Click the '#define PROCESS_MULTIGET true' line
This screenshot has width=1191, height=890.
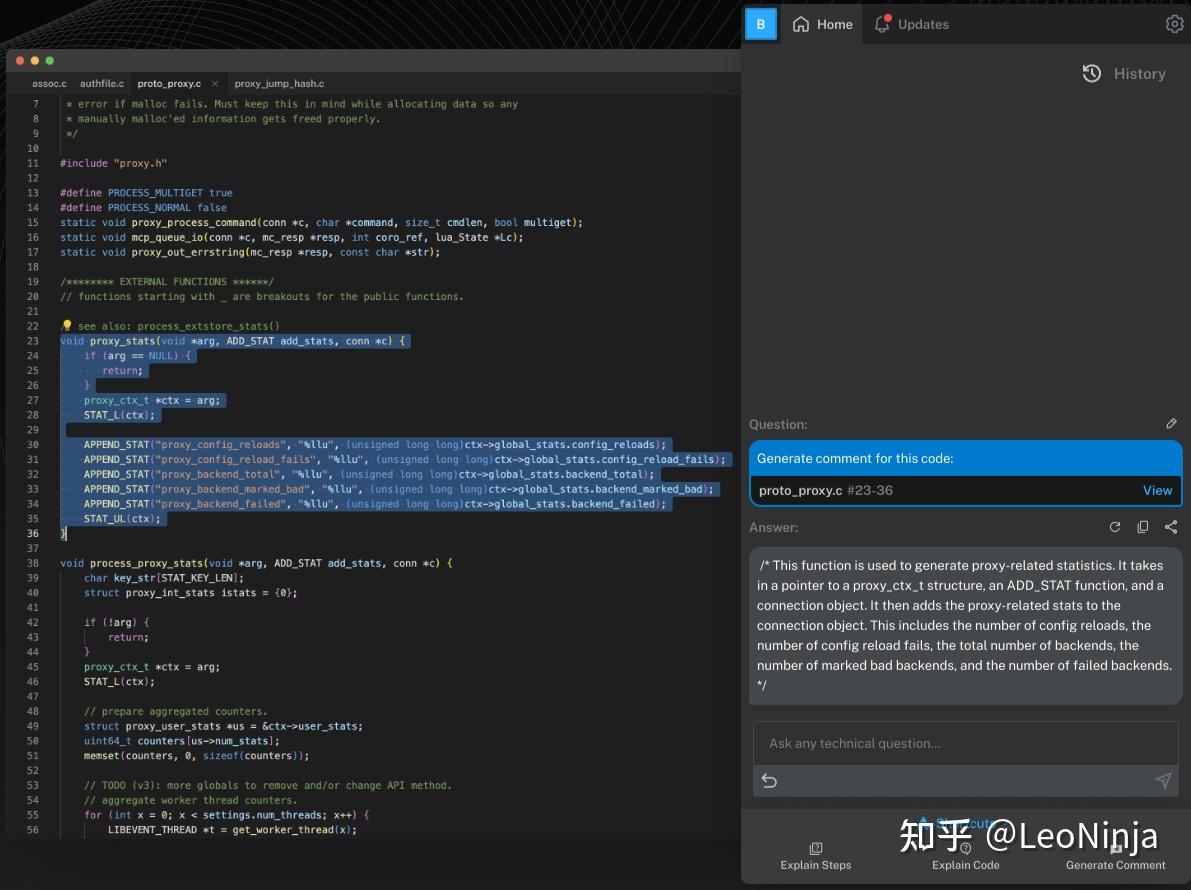tap(147, 193)
